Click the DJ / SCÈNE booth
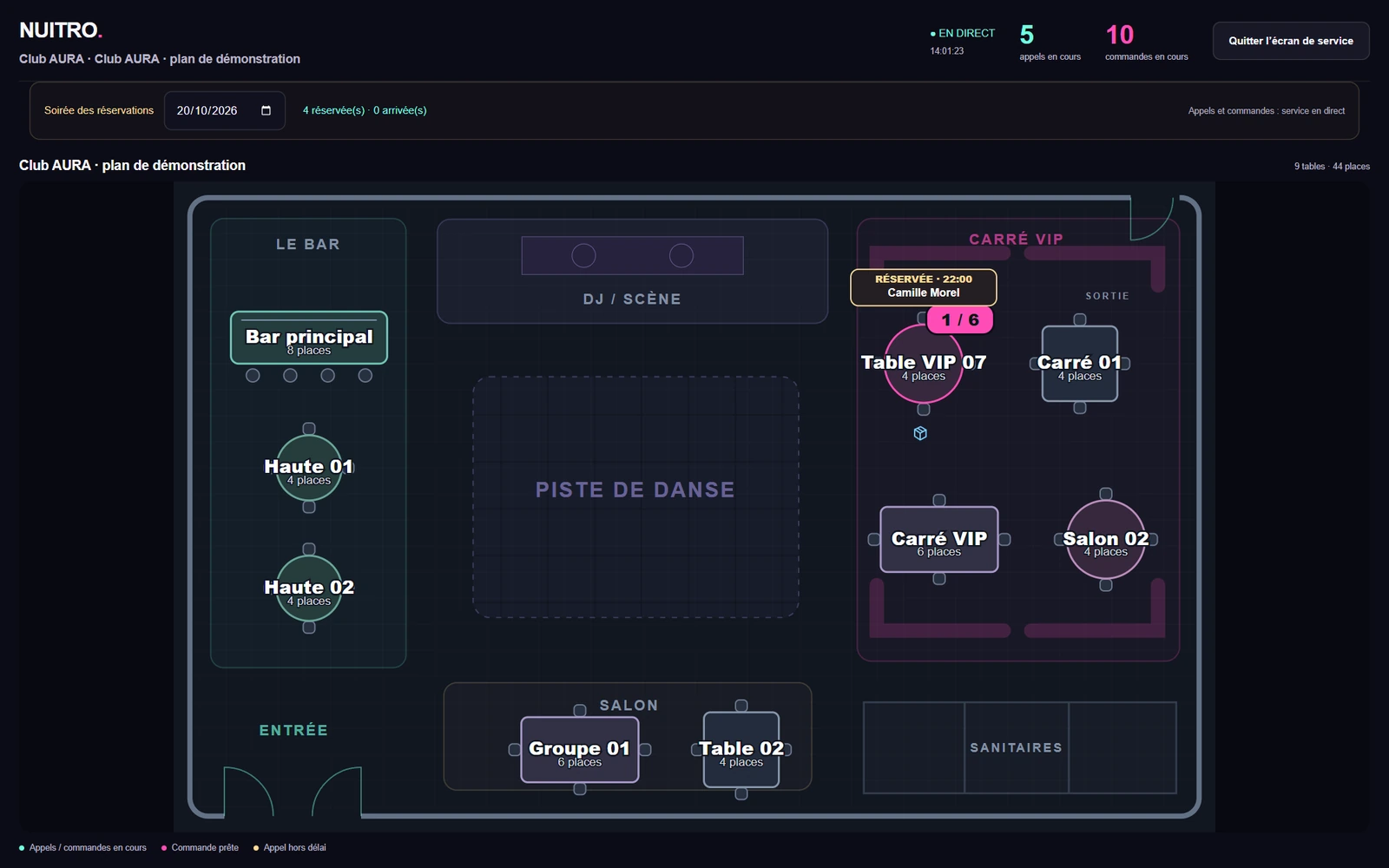The width and height of the screenshot is (1389, 868). click(632, 271)
